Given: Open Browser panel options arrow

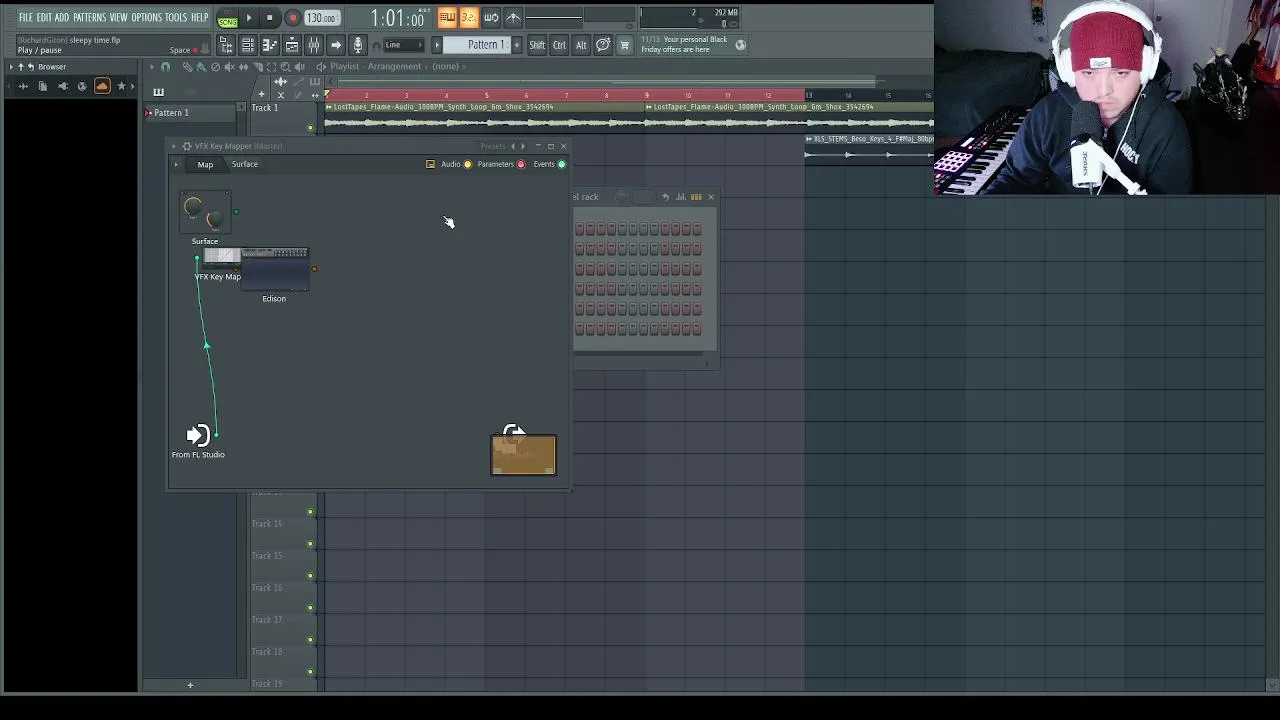Looking at the screenshot, I should click(x=11, y=67).
